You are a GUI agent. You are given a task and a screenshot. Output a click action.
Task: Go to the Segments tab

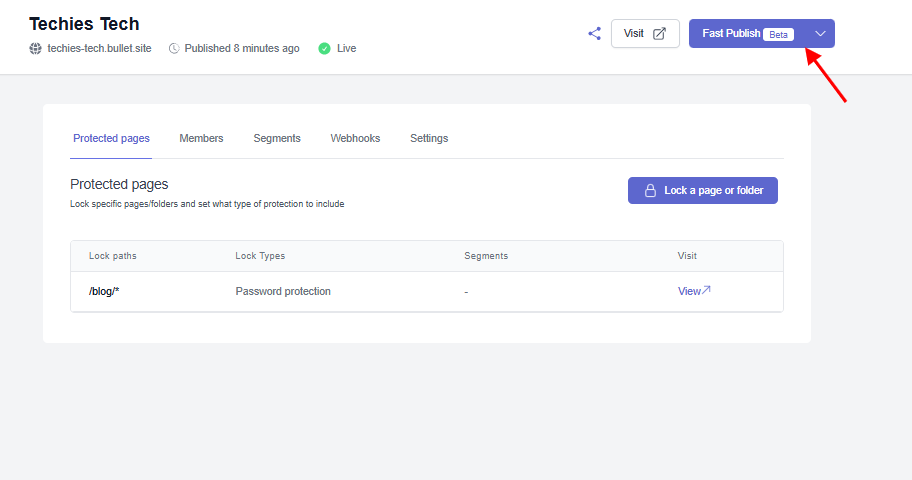tap(277, 138)
